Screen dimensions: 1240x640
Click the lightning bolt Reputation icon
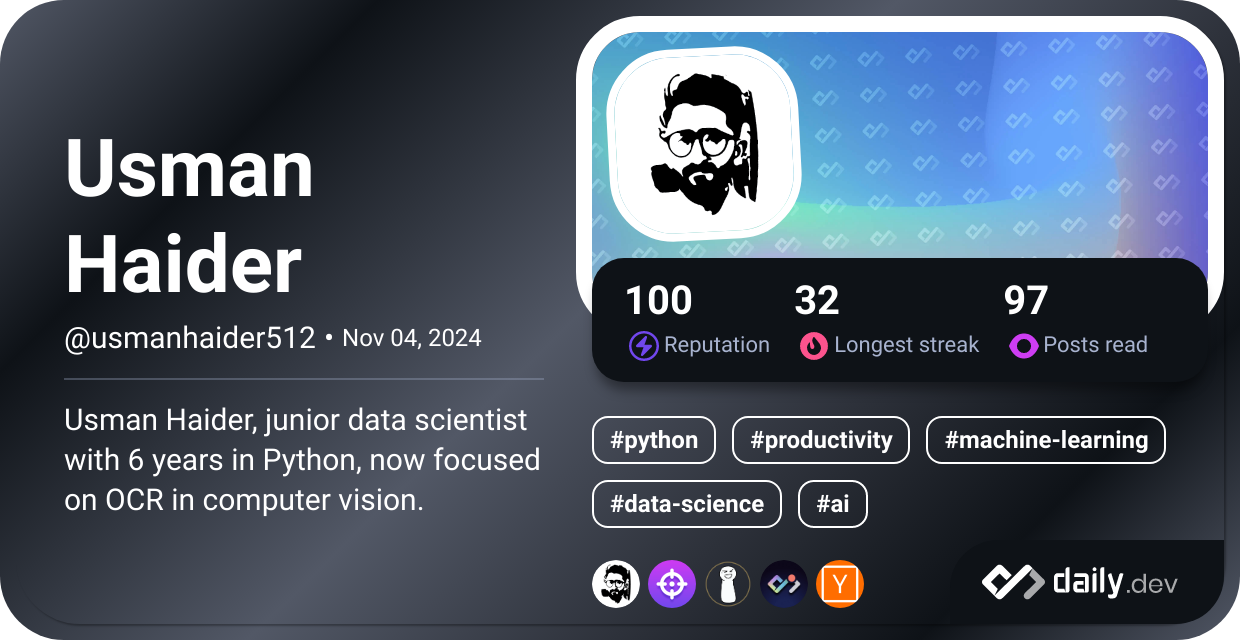[643, 346]
